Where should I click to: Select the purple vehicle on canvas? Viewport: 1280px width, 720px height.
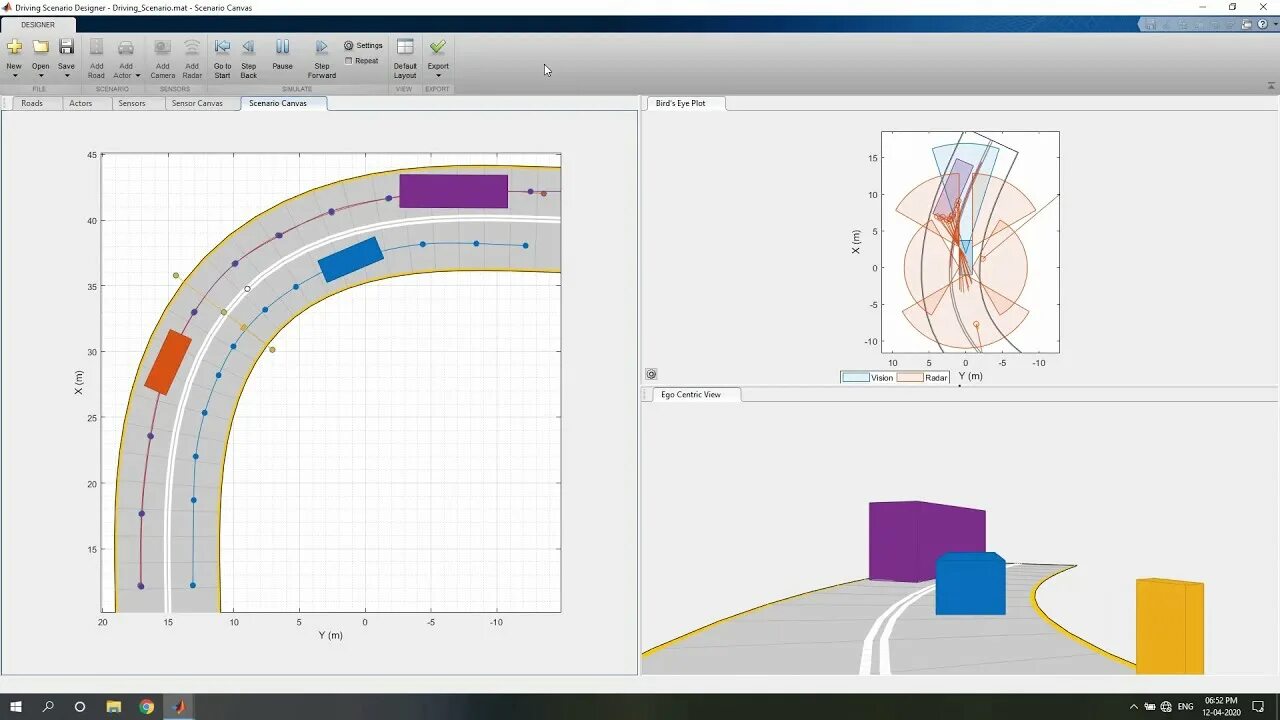click(x=453, y=191)
